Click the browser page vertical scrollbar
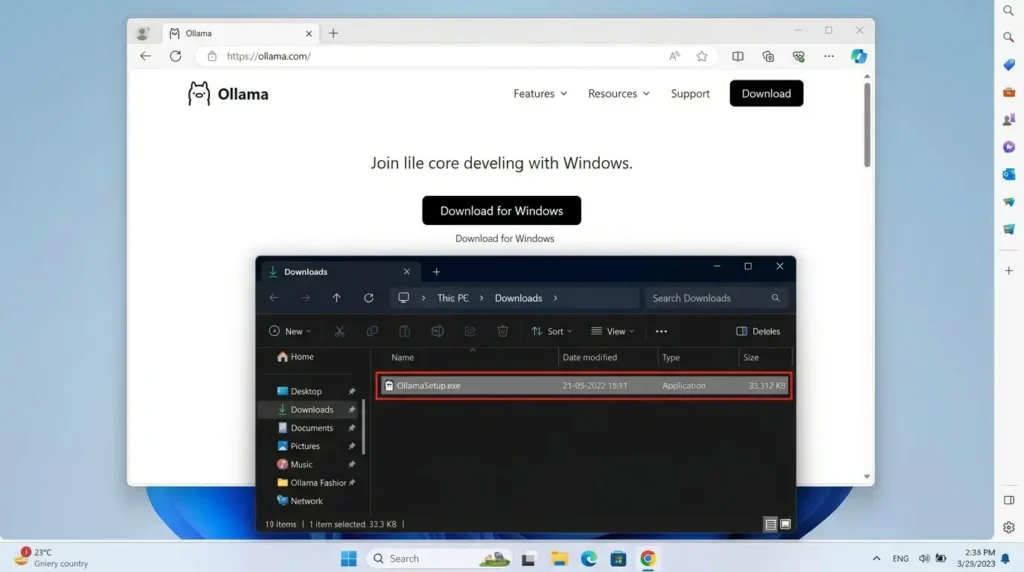Screen dimensions: 1024x572 [867, 124]
